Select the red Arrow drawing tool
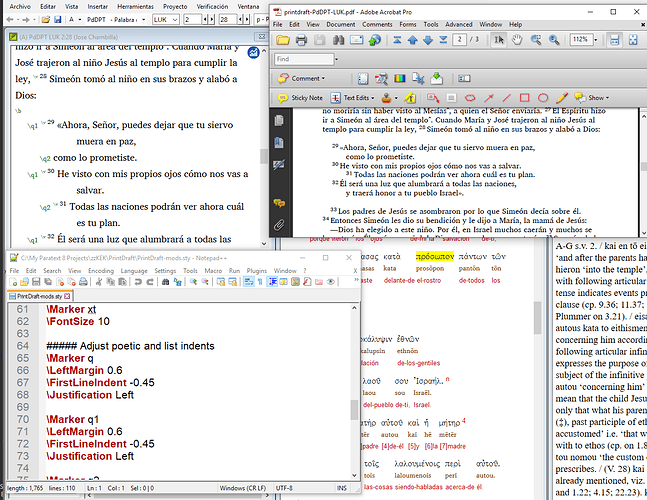This screenshot has width=647, height=500. pyautogui.click(x=489, y=98)
